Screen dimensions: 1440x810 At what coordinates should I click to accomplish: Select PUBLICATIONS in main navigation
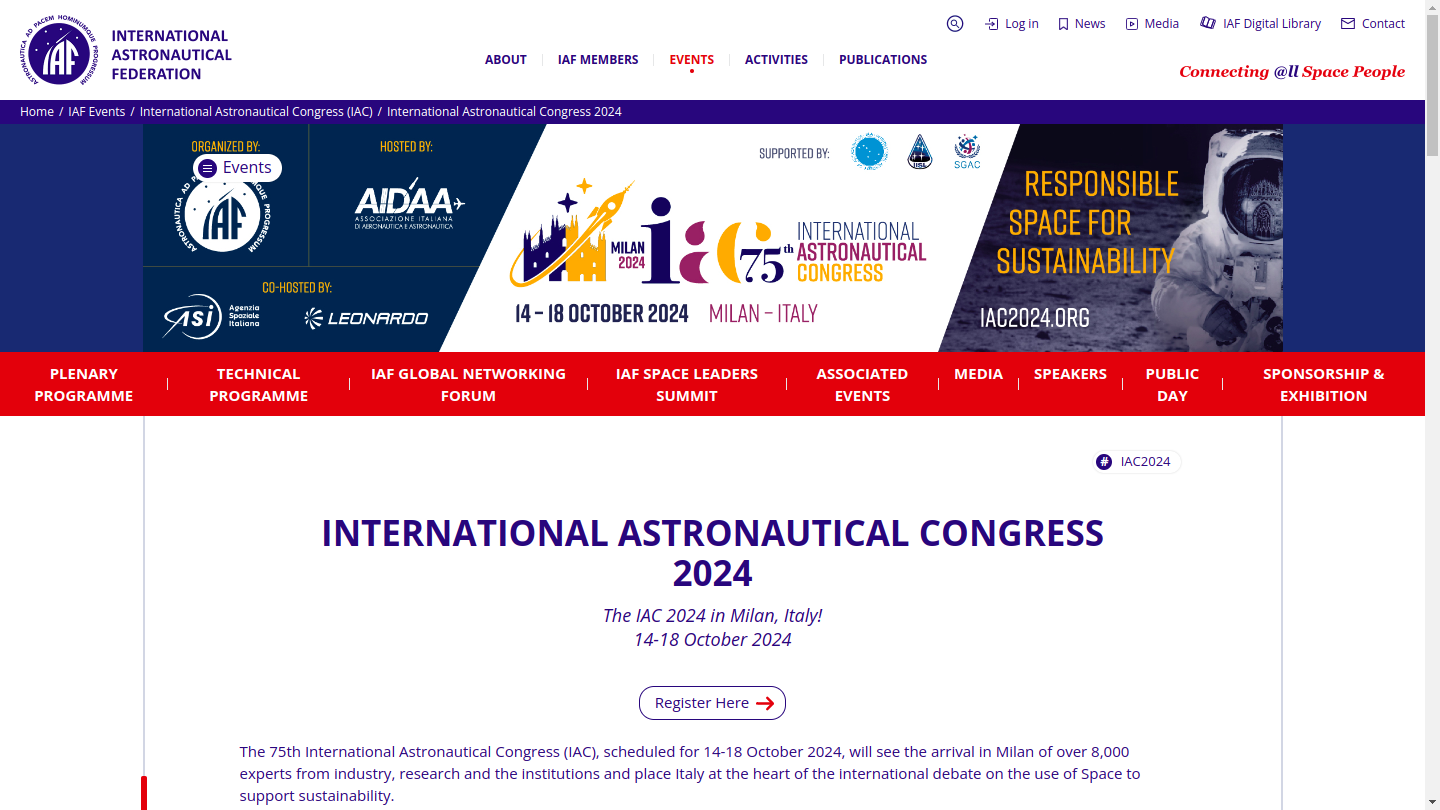click(x=883, y=60)
